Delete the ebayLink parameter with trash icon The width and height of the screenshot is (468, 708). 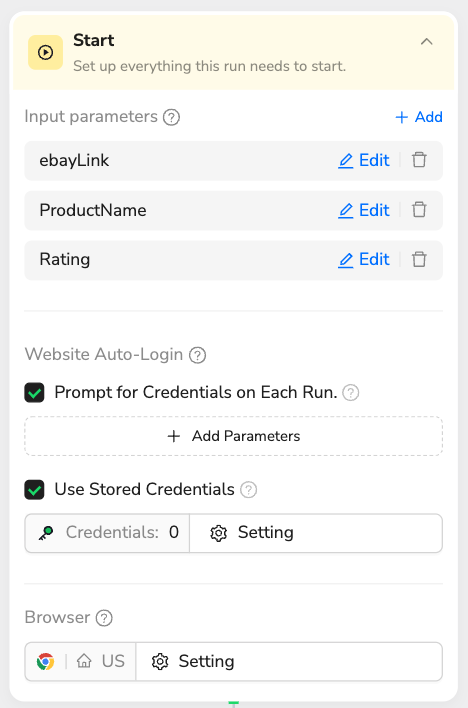click(x=419, y=160)
